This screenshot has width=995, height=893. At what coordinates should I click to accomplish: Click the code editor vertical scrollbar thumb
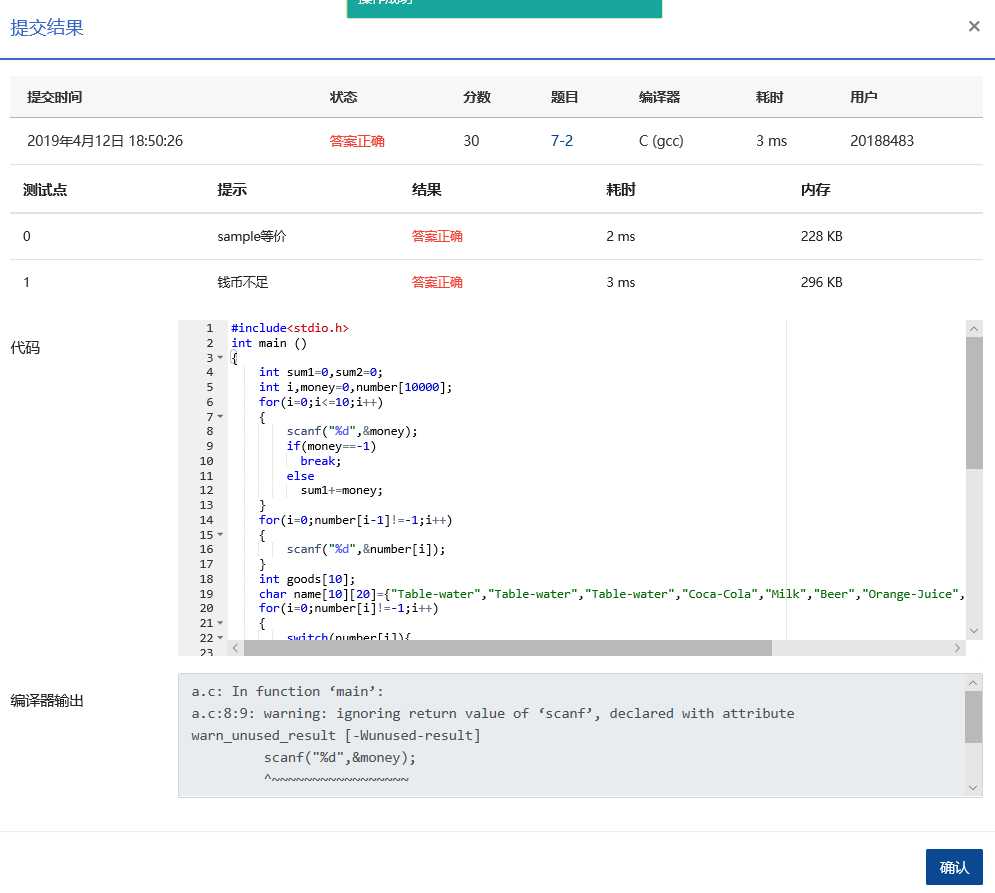click(x=973, y=403)
